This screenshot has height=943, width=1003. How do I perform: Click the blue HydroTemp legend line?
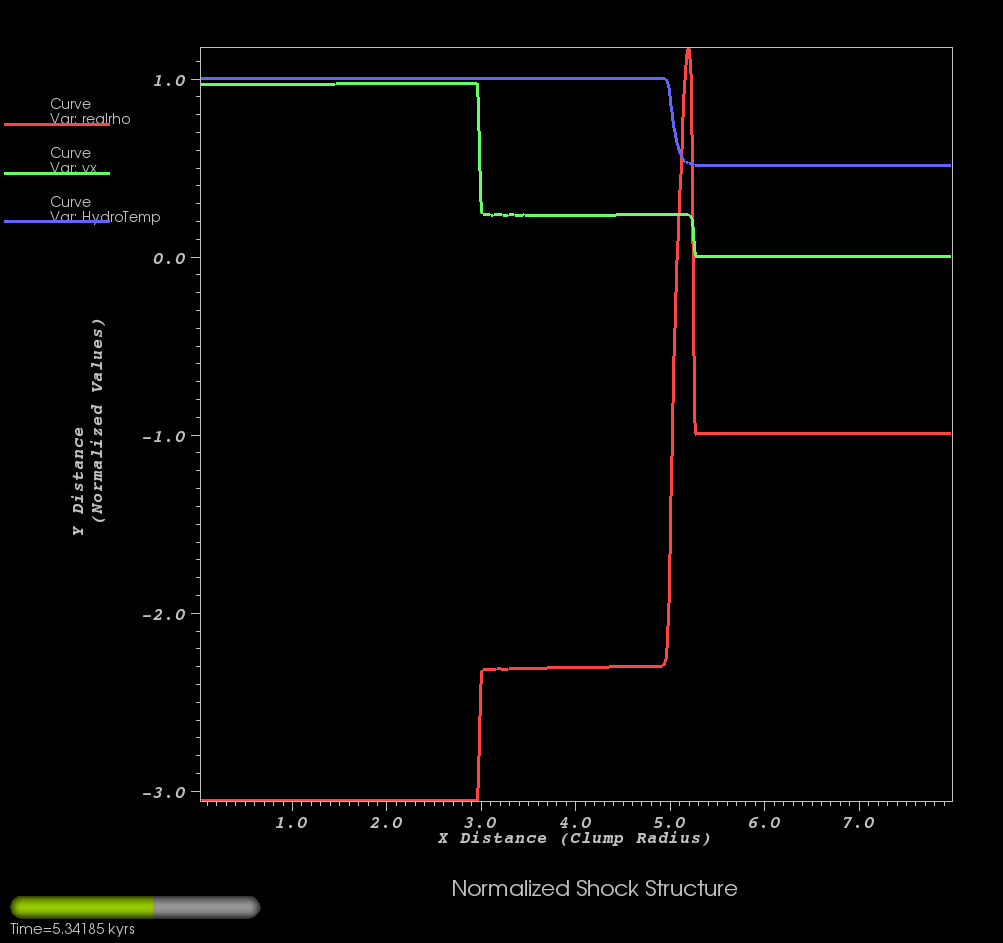click(x=57, y=222)
